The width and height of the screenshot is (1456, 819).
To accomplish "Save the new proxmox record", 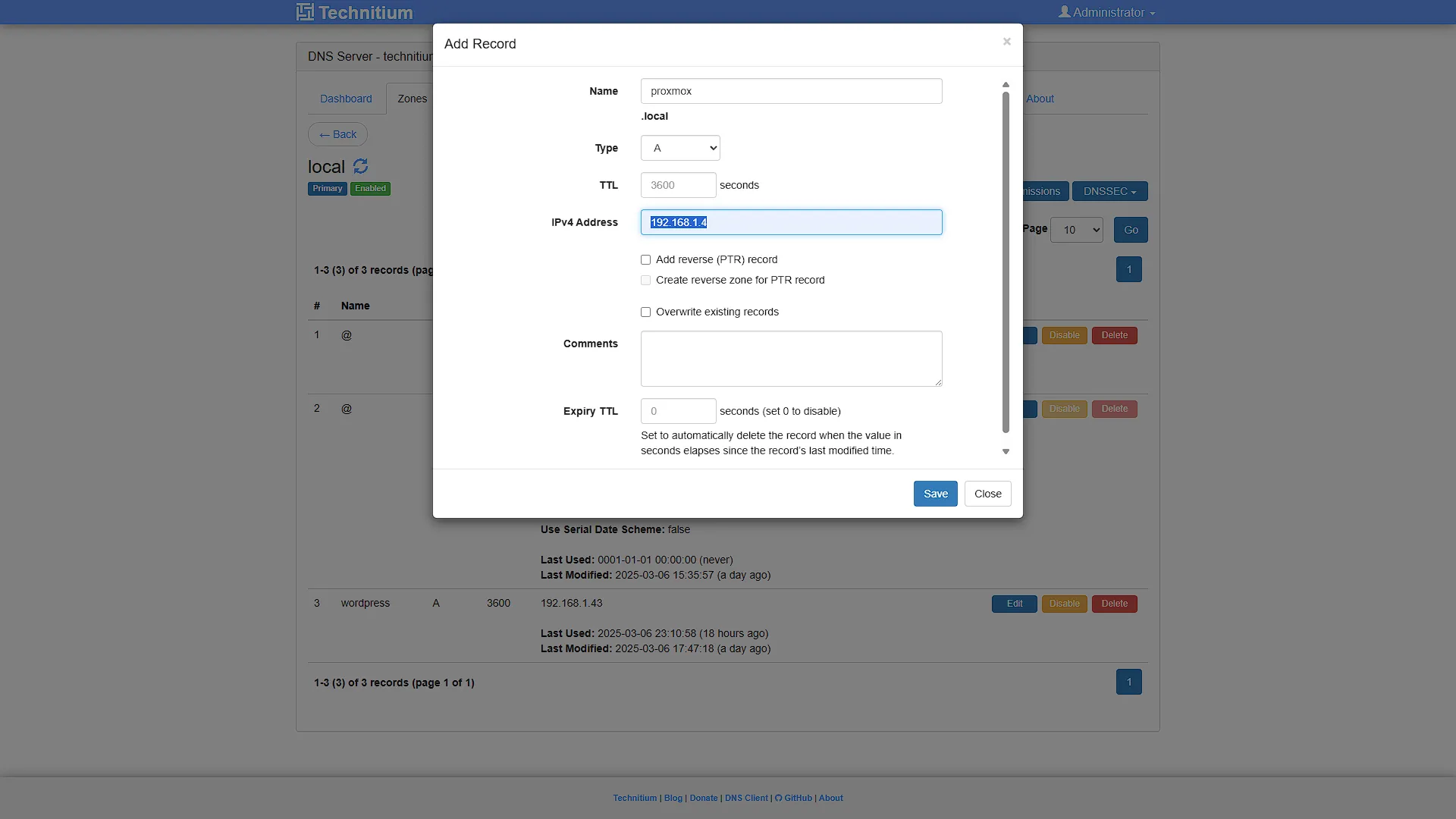I will (x=935, y=494).
